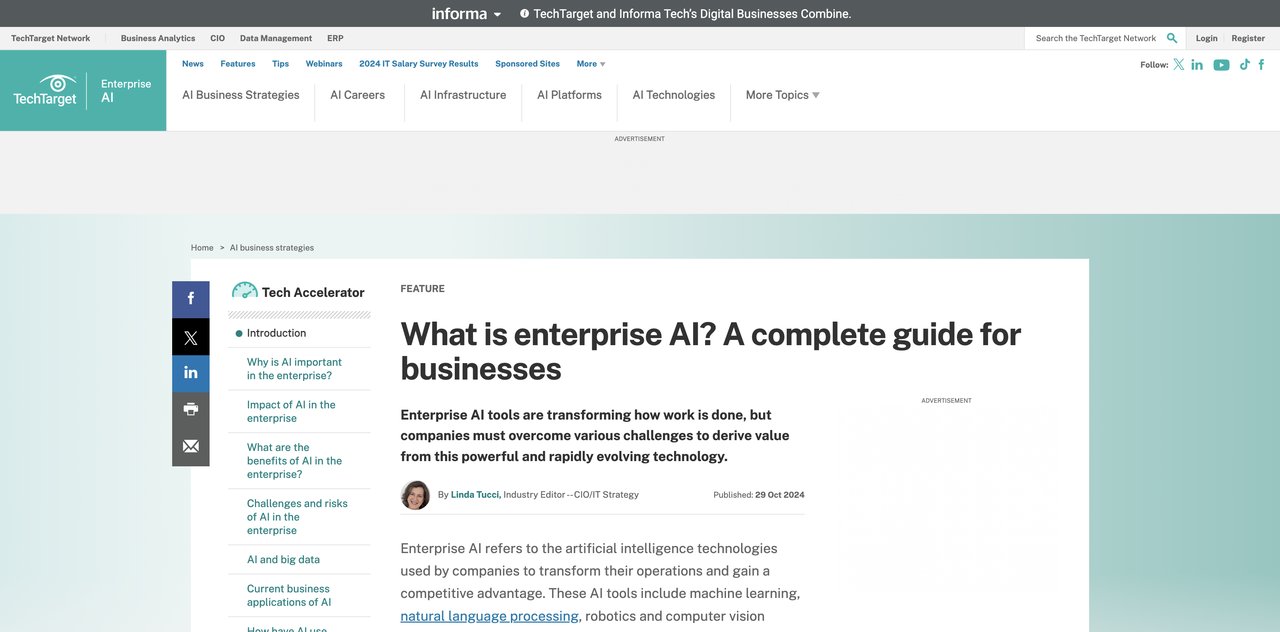Expand the informa dropdown
Screen dimensions: 1280x632
(466, 14)
